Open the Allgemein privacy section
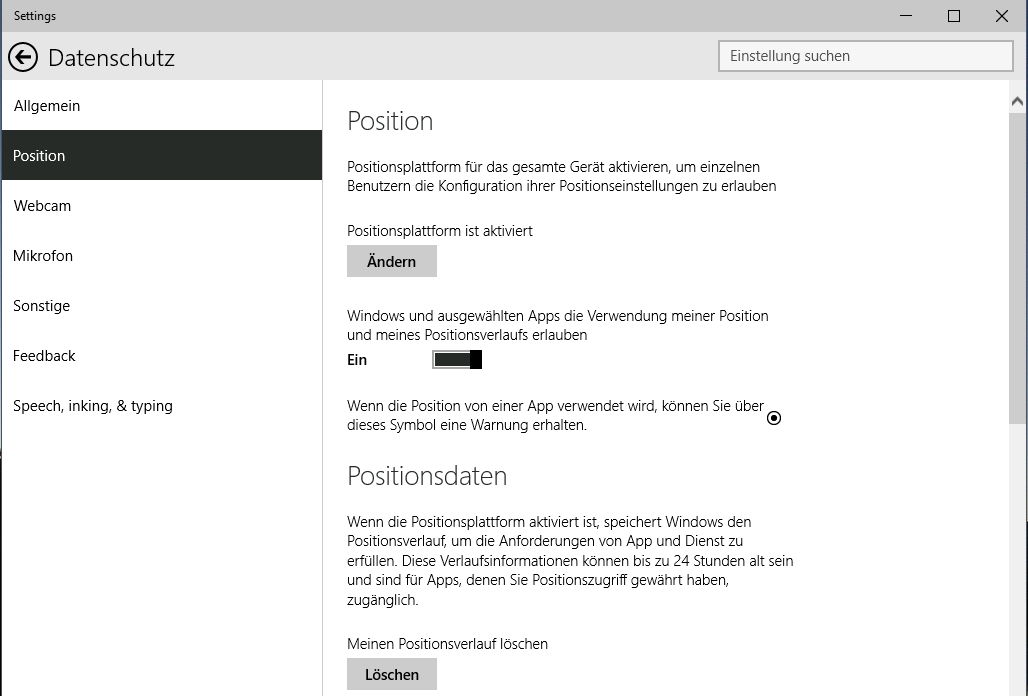 pyautogui.click(x=47, y=106)
